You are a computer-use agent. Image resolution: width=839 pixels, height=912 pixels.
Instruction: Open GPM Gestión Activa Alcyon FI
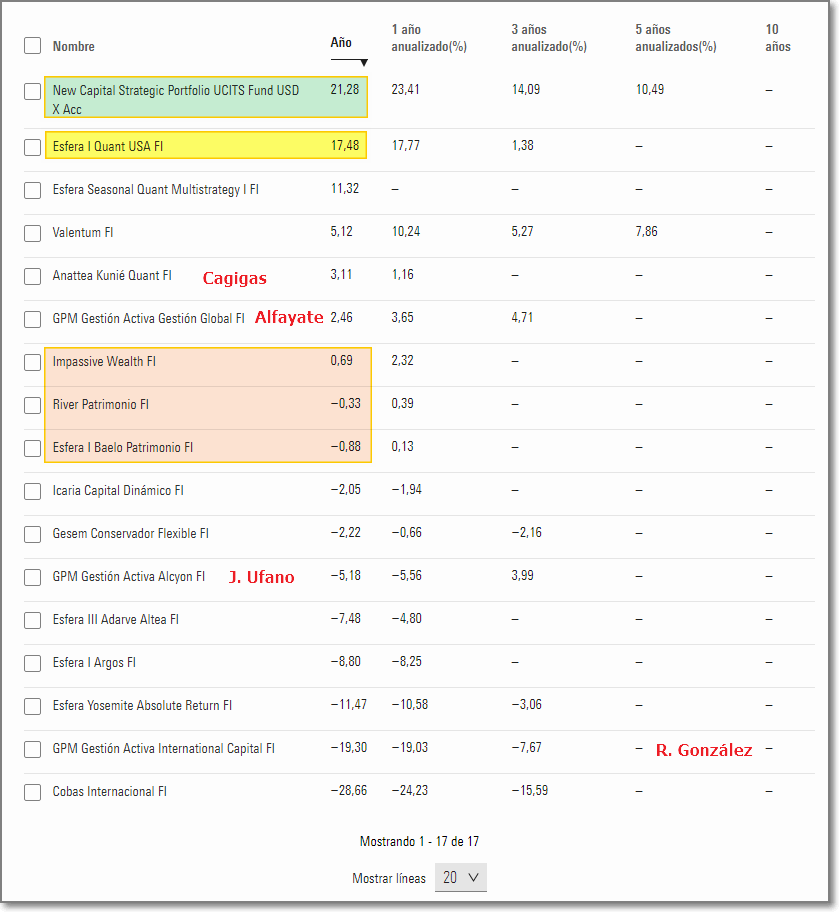tap(129, 577)
